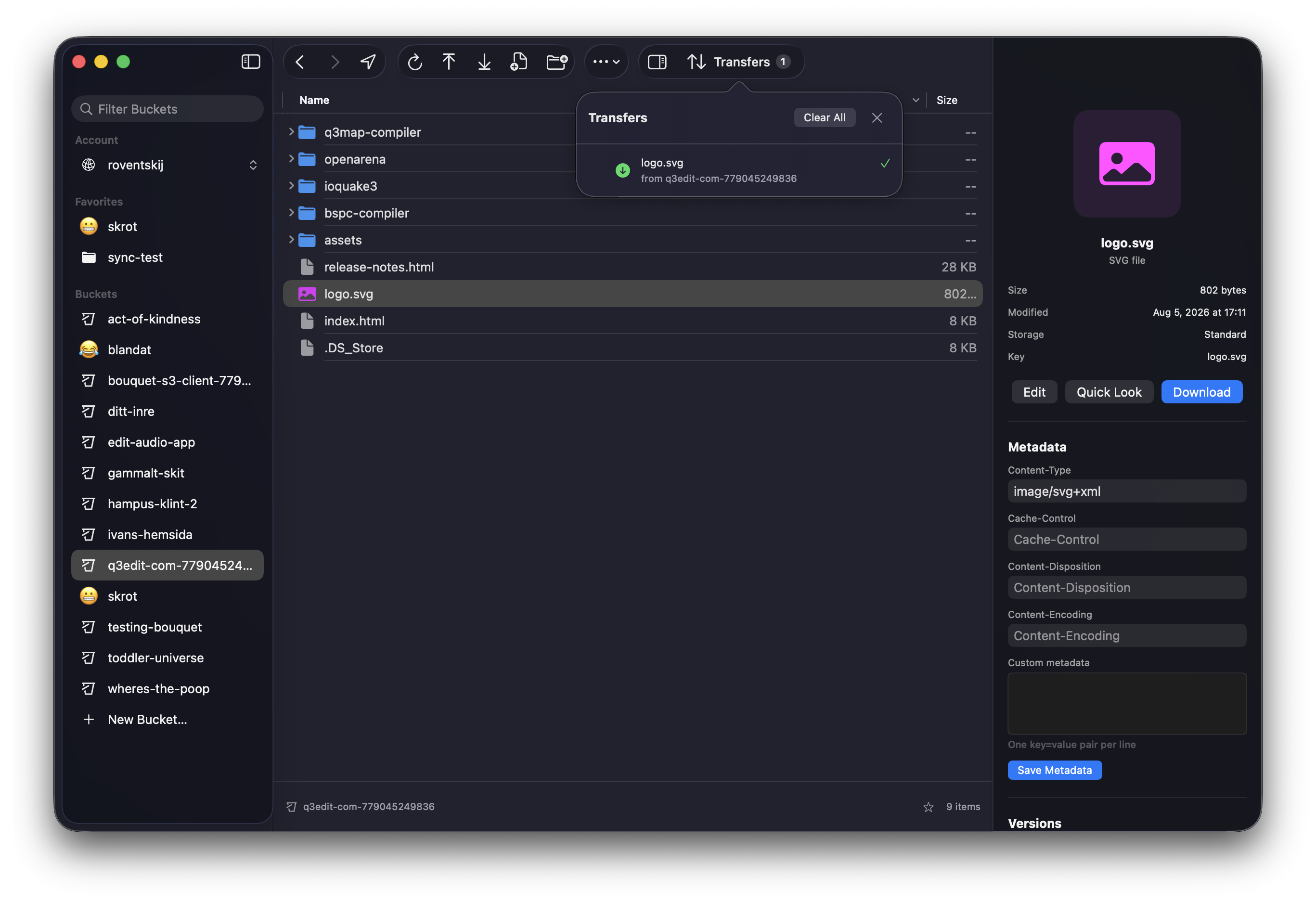This screenshot has height=903, width=1316.
Task: Click the q3edit-com-779045249836 path bar item
Action: [361, 807]
